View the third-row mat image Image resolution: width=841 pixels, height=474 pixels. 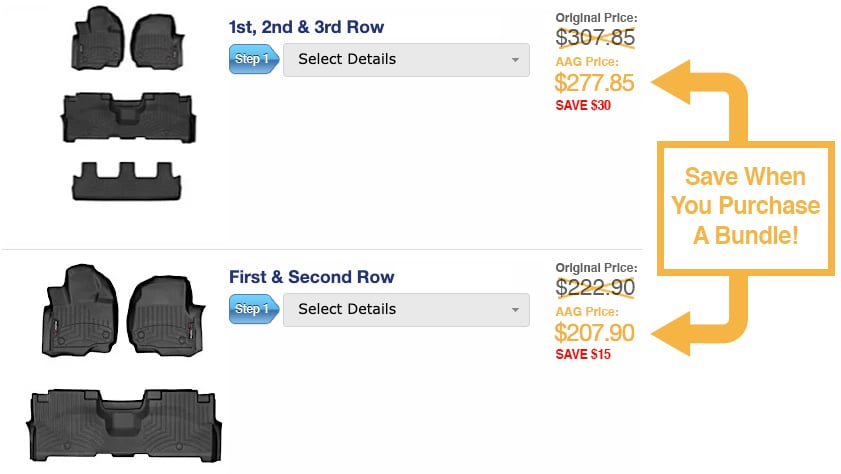[x=127, y=181]
